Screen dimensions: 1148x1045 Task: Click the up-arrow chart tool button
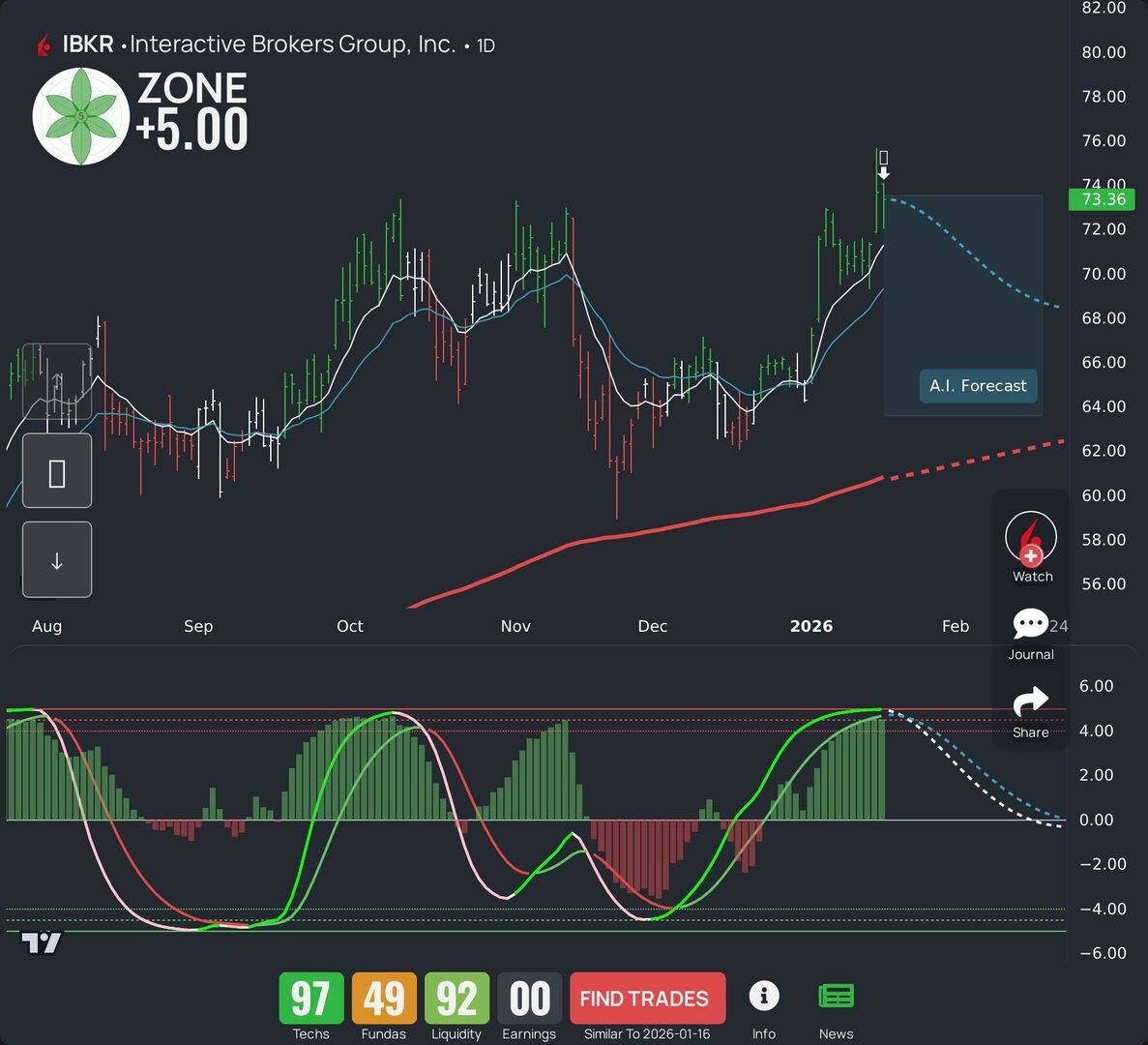pos(57,381)
